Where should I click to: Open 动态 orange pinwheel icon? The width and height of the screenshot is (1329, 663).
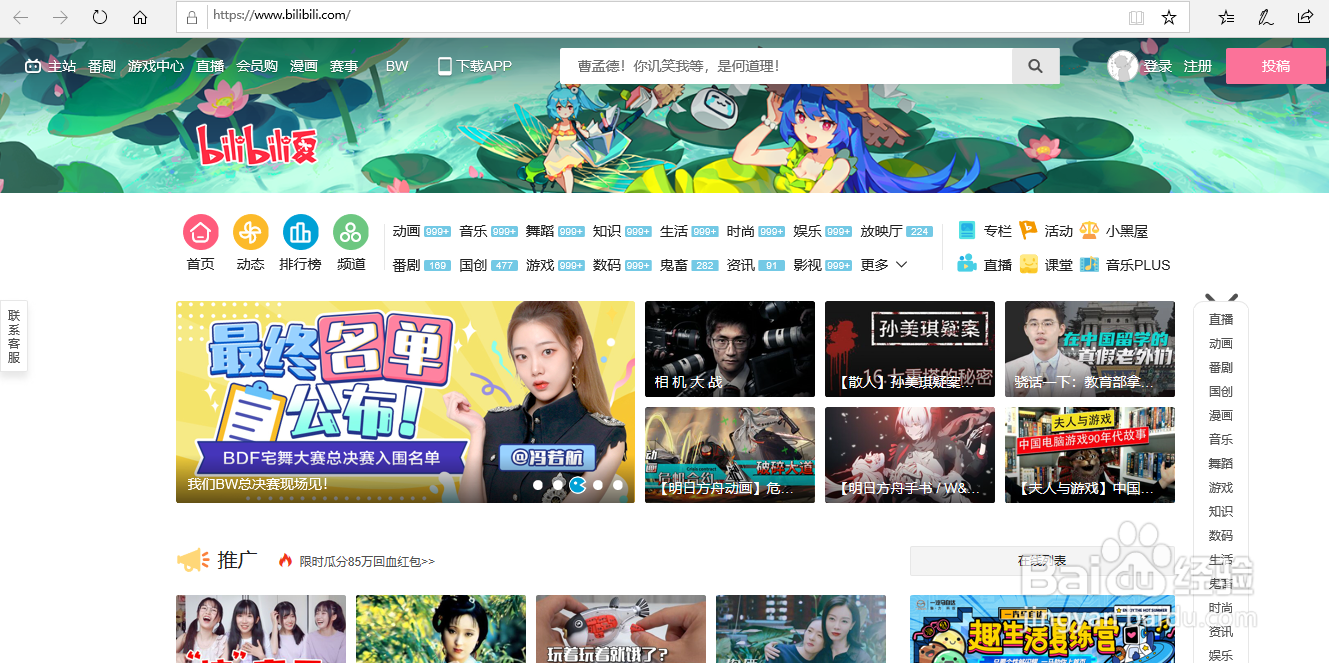pyautogui.click(x=251, y=232)
